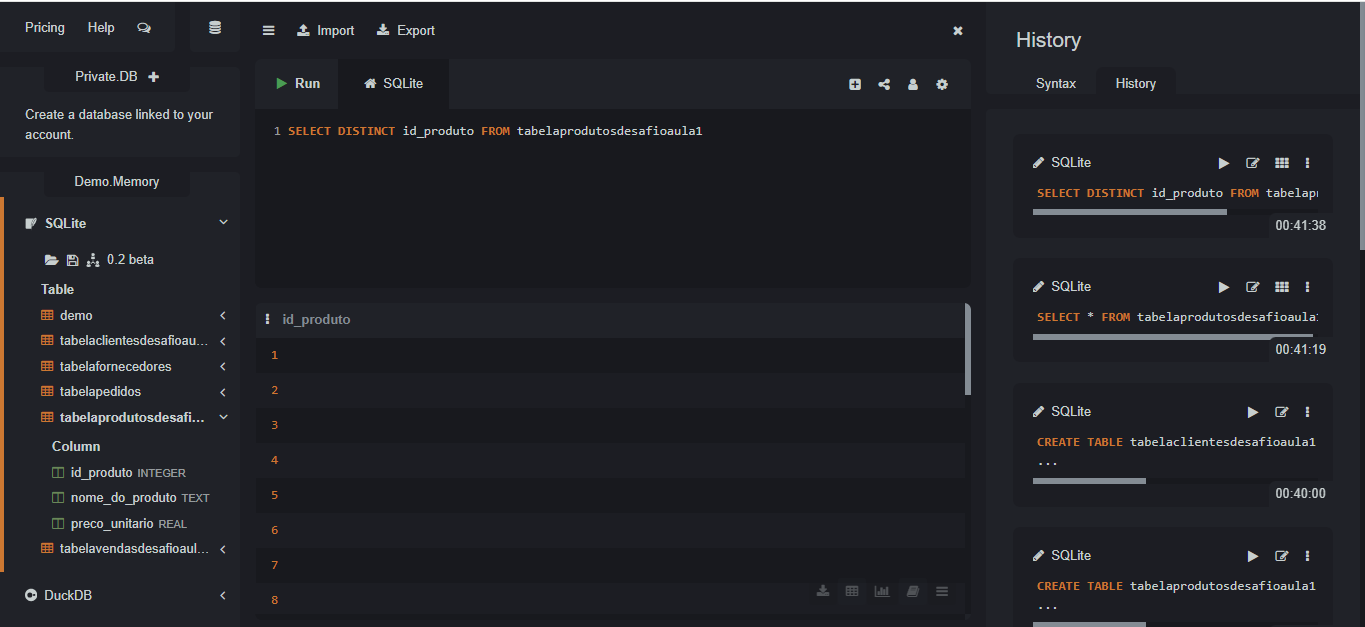The height and width of the screenshot is (627, 1365).
Task: Run the current SQL query
Action: tap(298, 84)
